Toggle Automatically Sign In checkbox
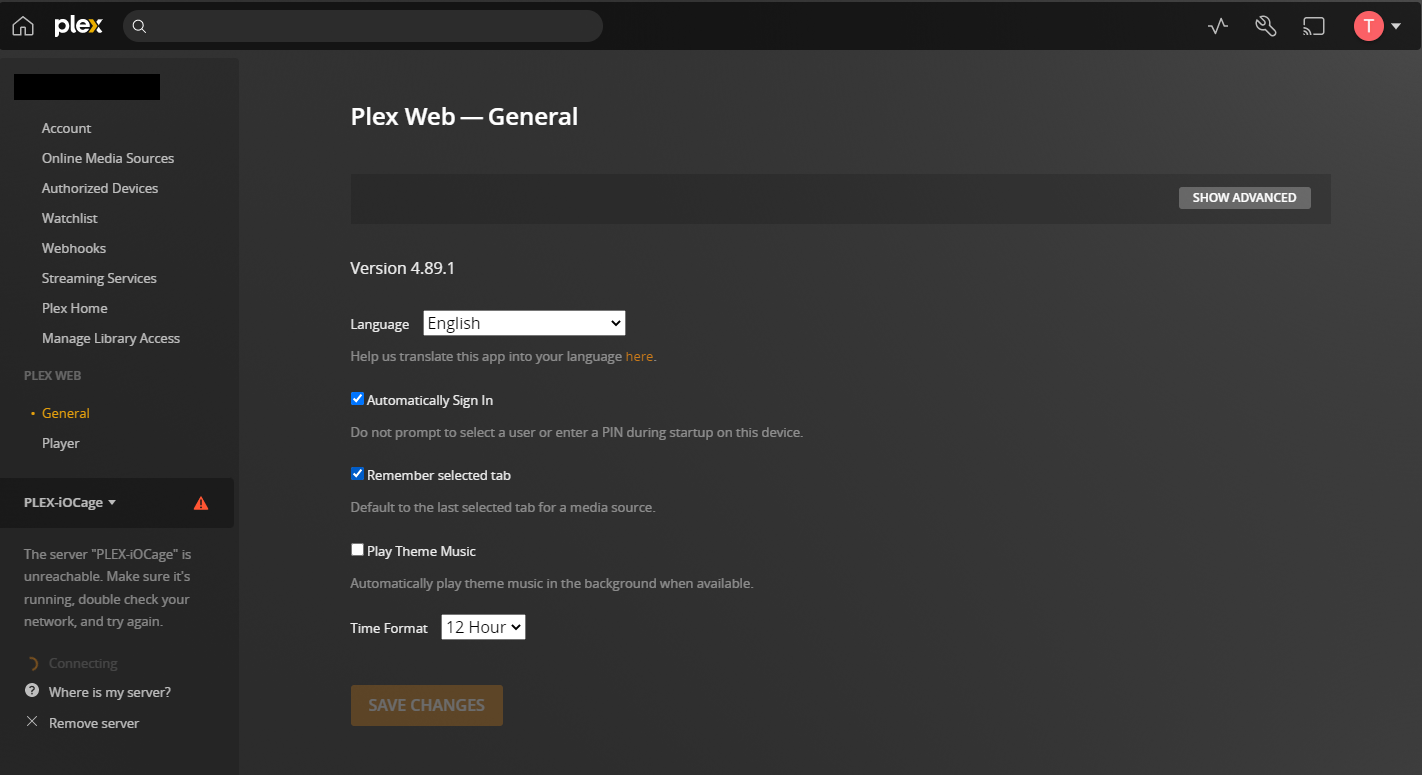1422x775 pixels. tap(357, 399)
